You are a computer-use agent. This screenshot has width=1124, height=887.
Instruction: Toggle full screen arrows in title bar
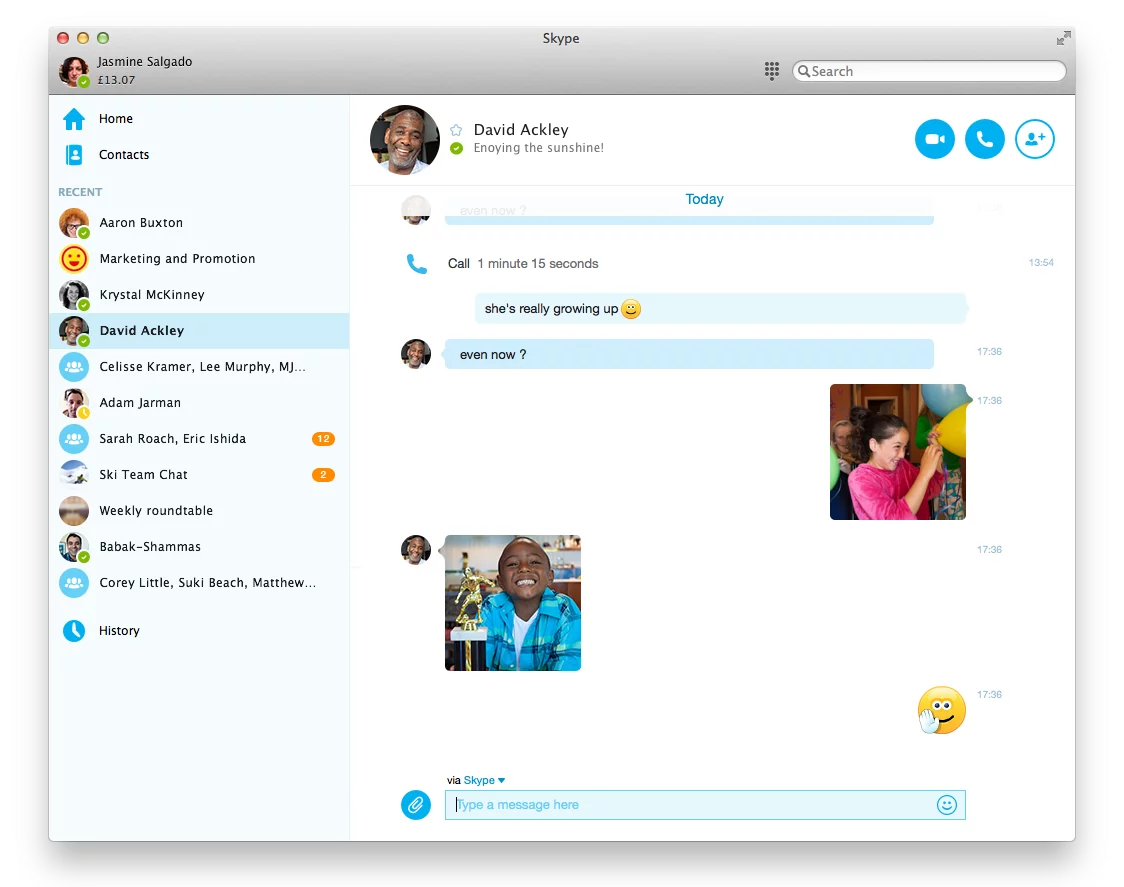[1064, 38]
